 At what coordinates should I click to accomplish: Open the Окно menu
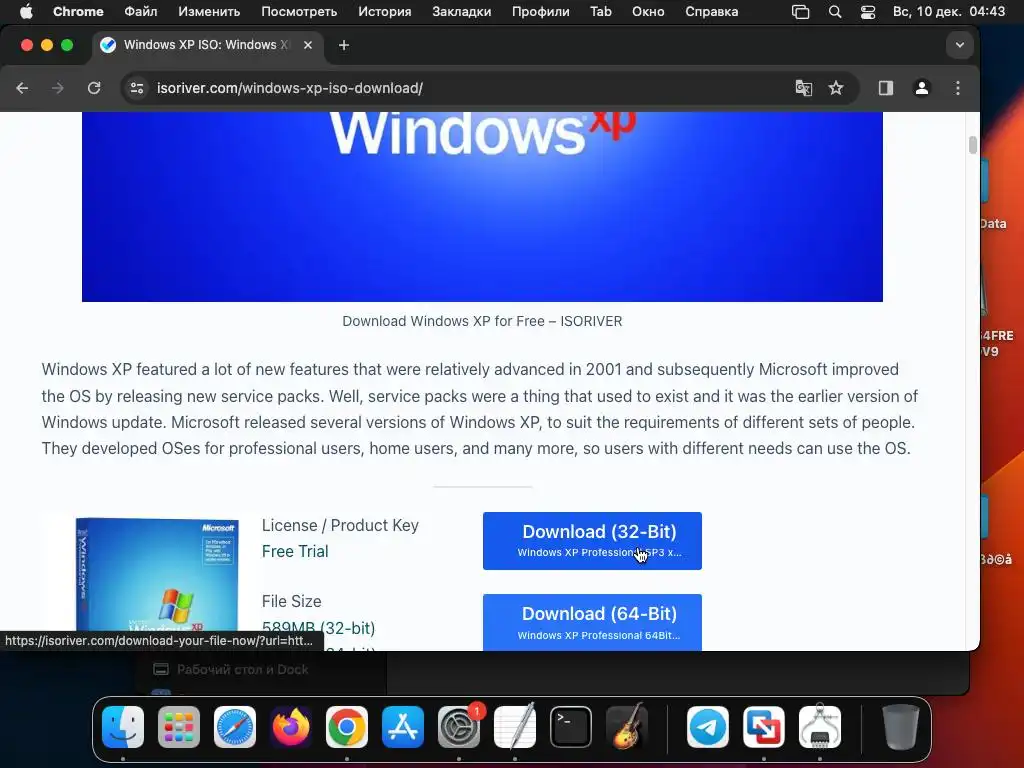pos(648,12)
